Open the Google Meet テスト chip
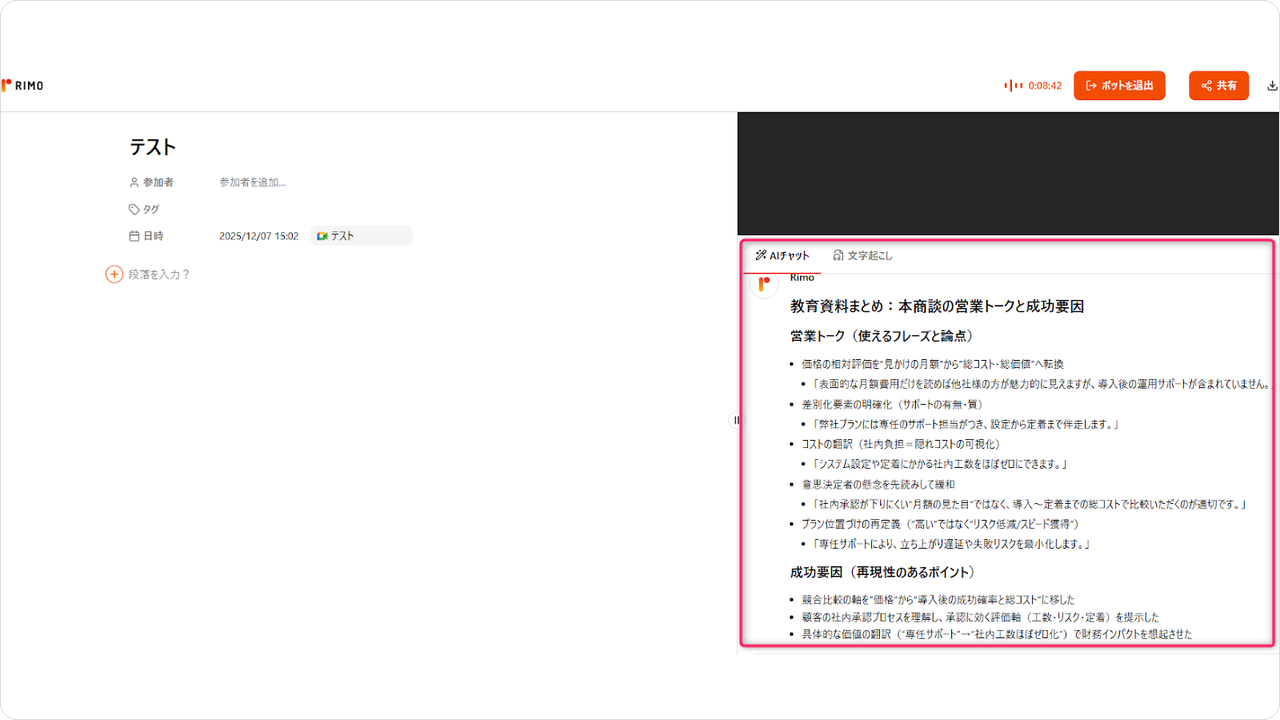This screenshot has height=720, width=1280. pyautogui.click(x=361, y=236)
